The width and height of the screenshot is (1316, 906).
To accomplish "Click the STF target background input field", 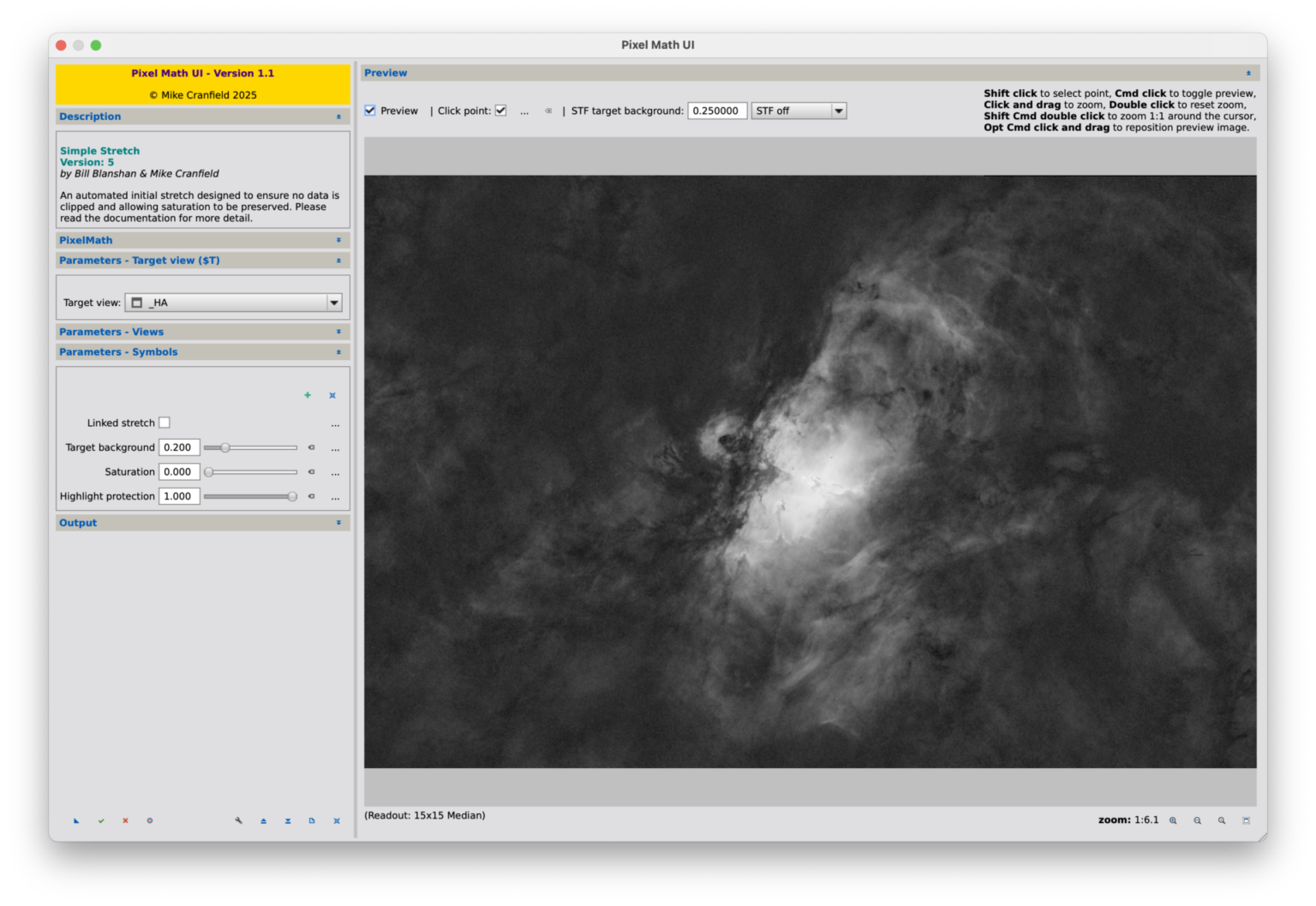I will click(717, 110).
